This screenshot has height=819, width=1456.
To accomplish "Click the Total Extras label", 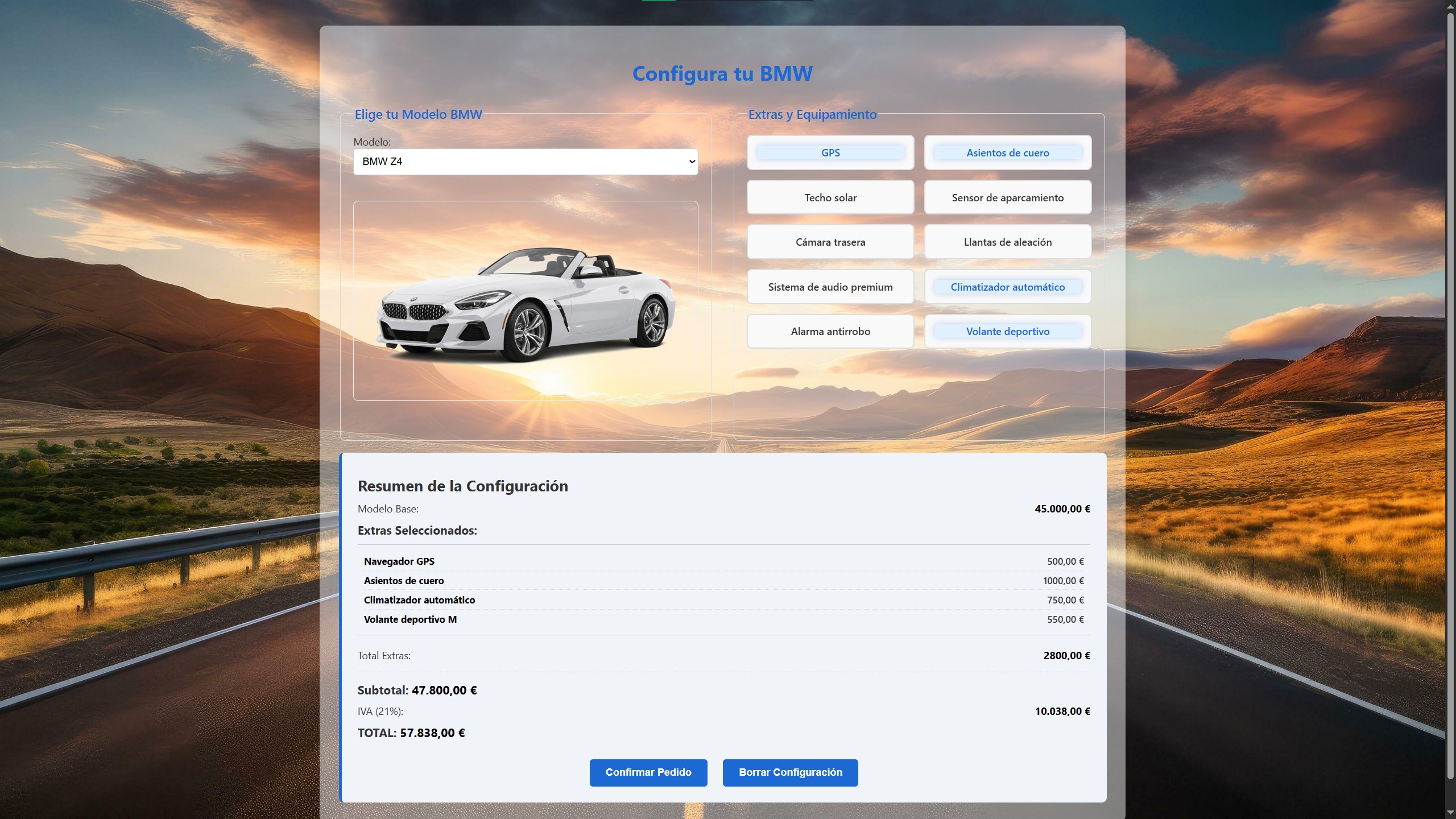I will pyautogui.click(x=384, y=656).
